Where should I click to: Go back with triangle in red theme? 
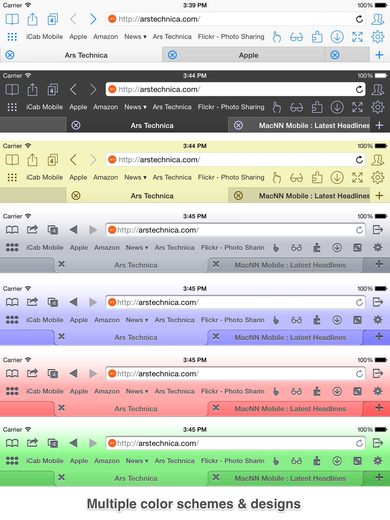coord(73,373)
